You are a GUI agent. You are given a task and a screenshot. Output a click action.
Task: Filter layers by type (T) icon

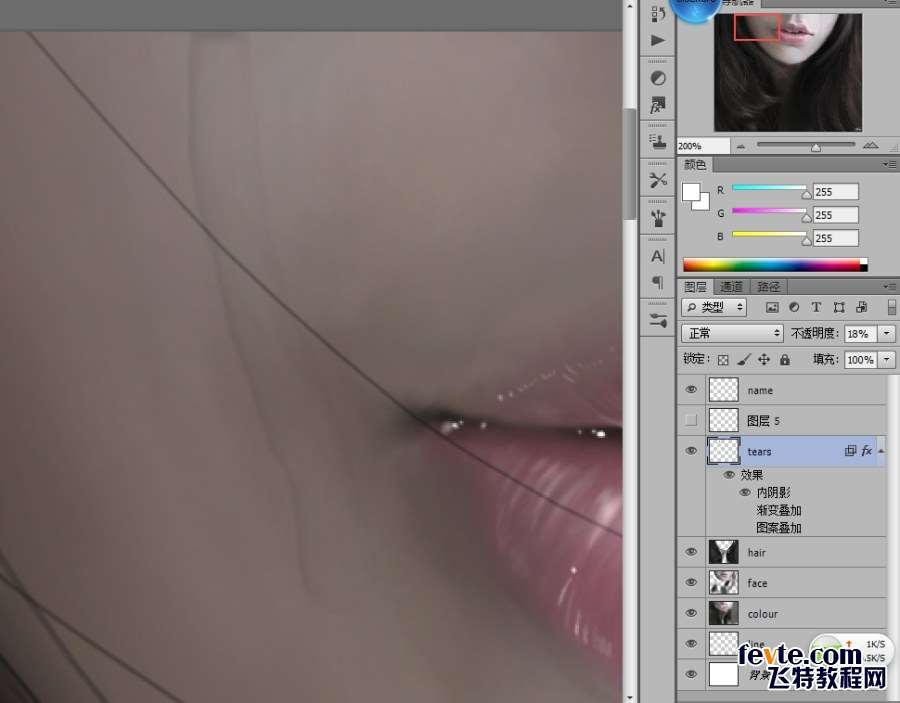(x=816, y=307)
